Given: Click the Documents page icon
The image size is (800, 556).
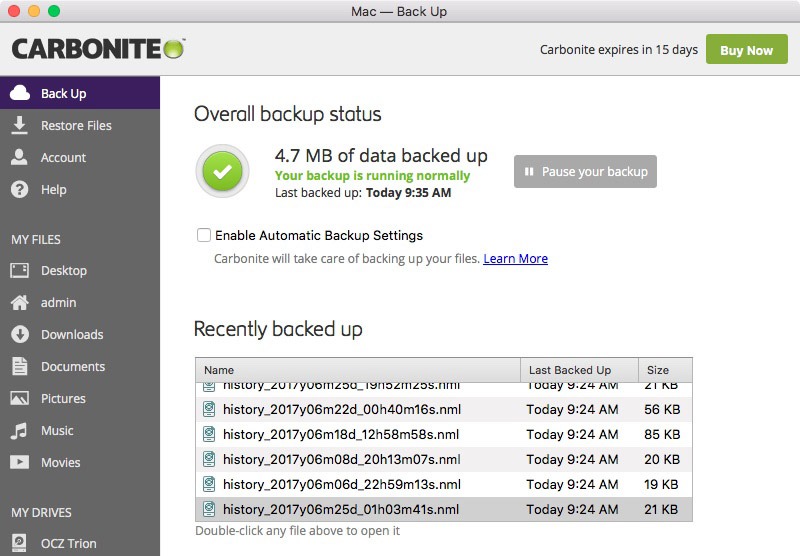Looking at the screenshot, I should tap(19, 366).
